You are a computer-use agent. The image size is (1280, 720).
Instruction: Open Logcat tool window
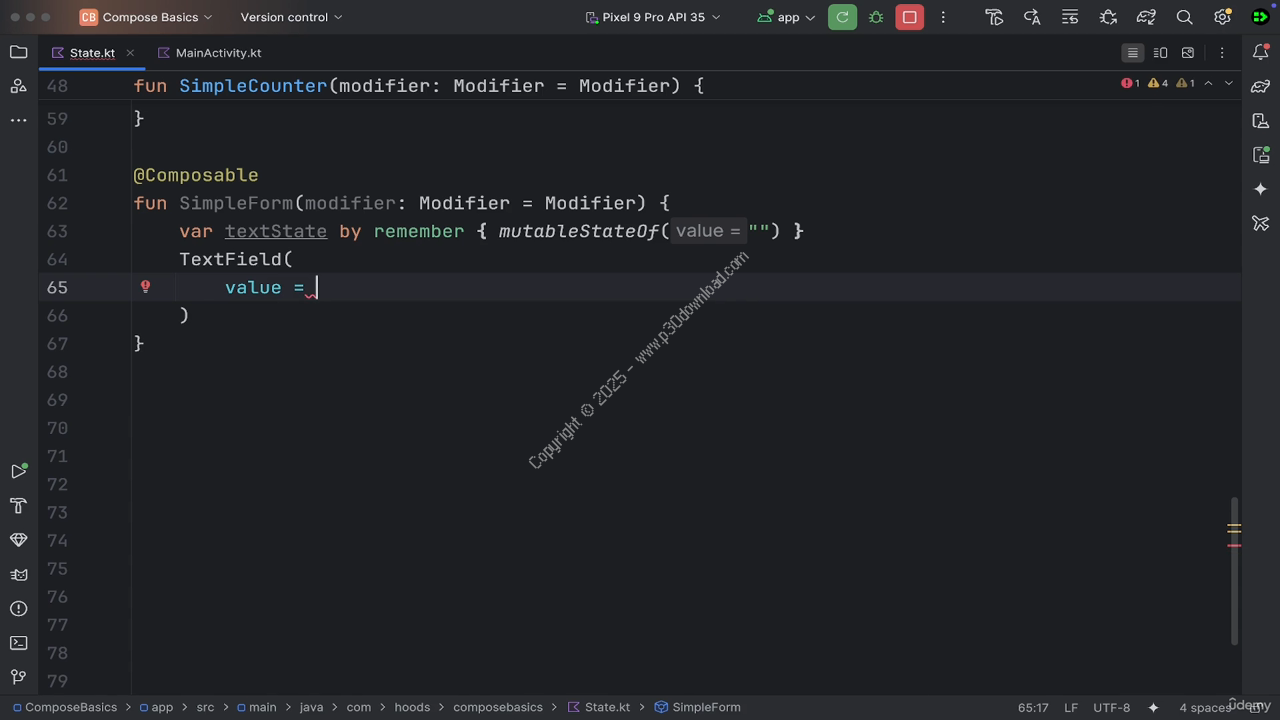coord(18,575)
